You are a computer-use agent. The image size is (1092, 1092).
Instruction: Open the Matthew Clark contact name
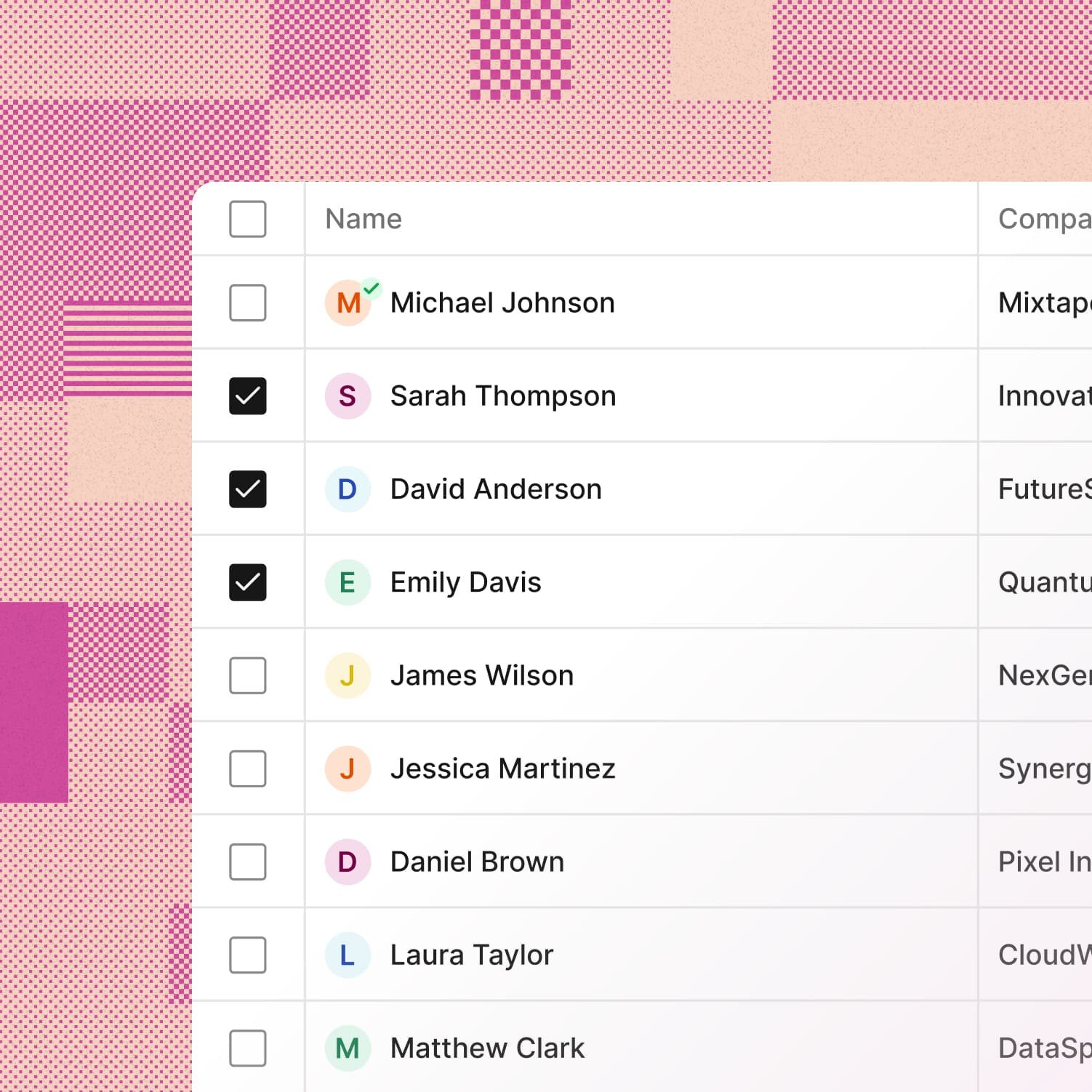pos(487,1048)
